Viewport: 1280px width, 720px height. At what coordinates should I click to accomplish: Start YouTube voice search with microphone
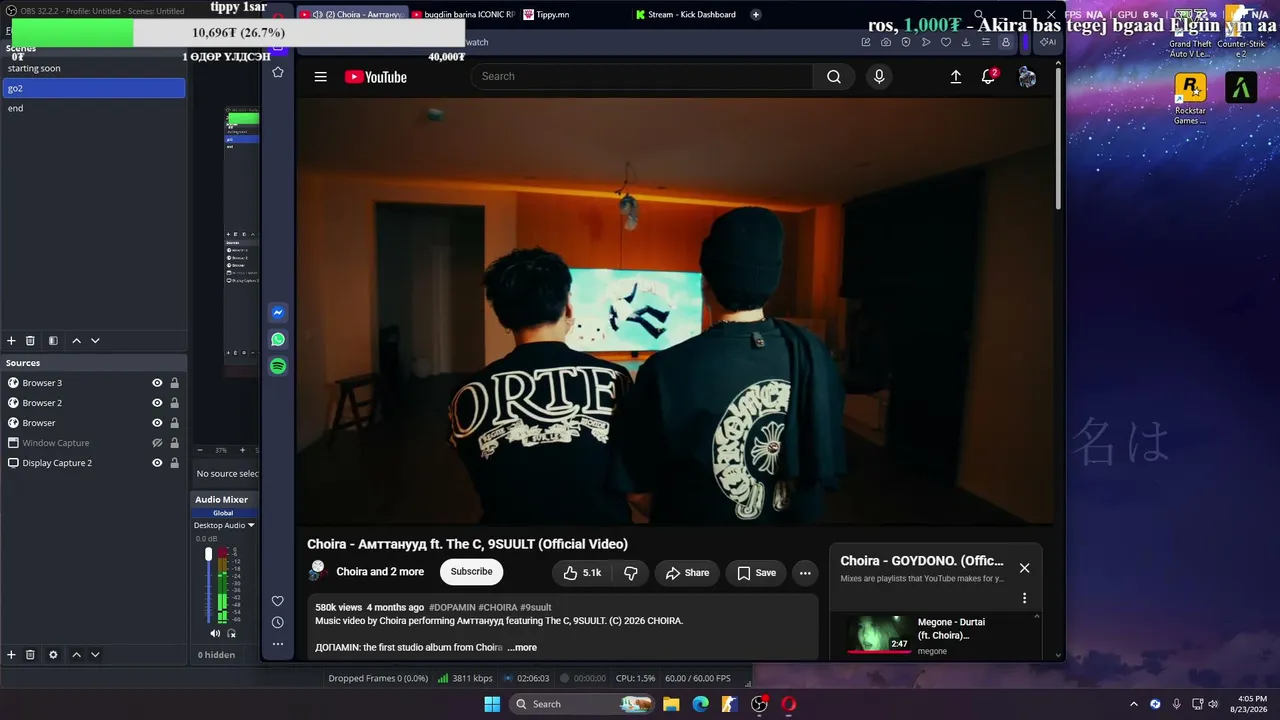(879, 77)
